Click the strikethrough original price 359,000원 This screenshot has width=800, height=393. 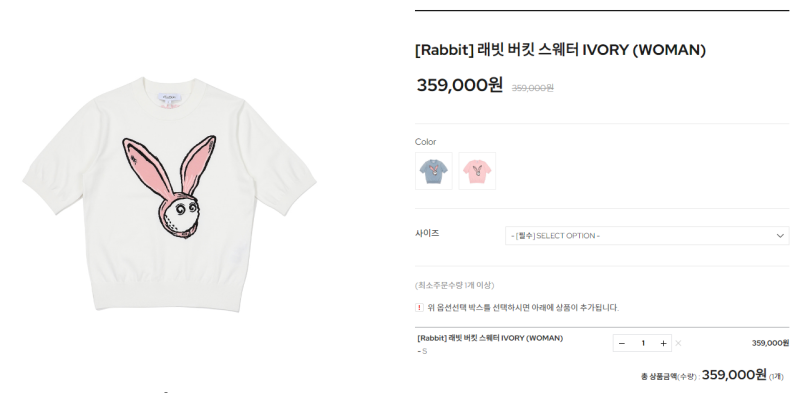click(x=533, y=88)
